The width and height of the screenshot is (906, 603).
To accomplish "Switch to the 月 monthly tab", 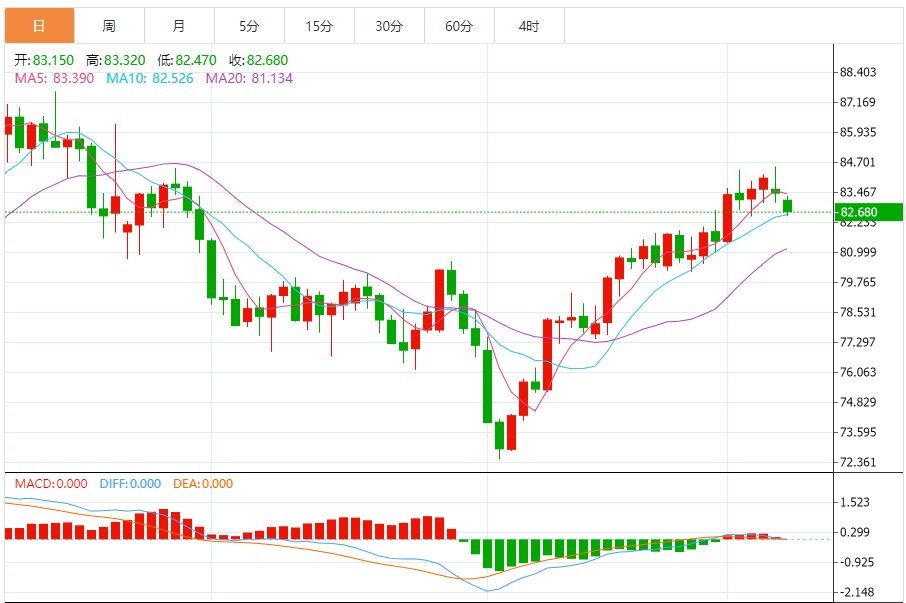I will click(x=179, y=25).
